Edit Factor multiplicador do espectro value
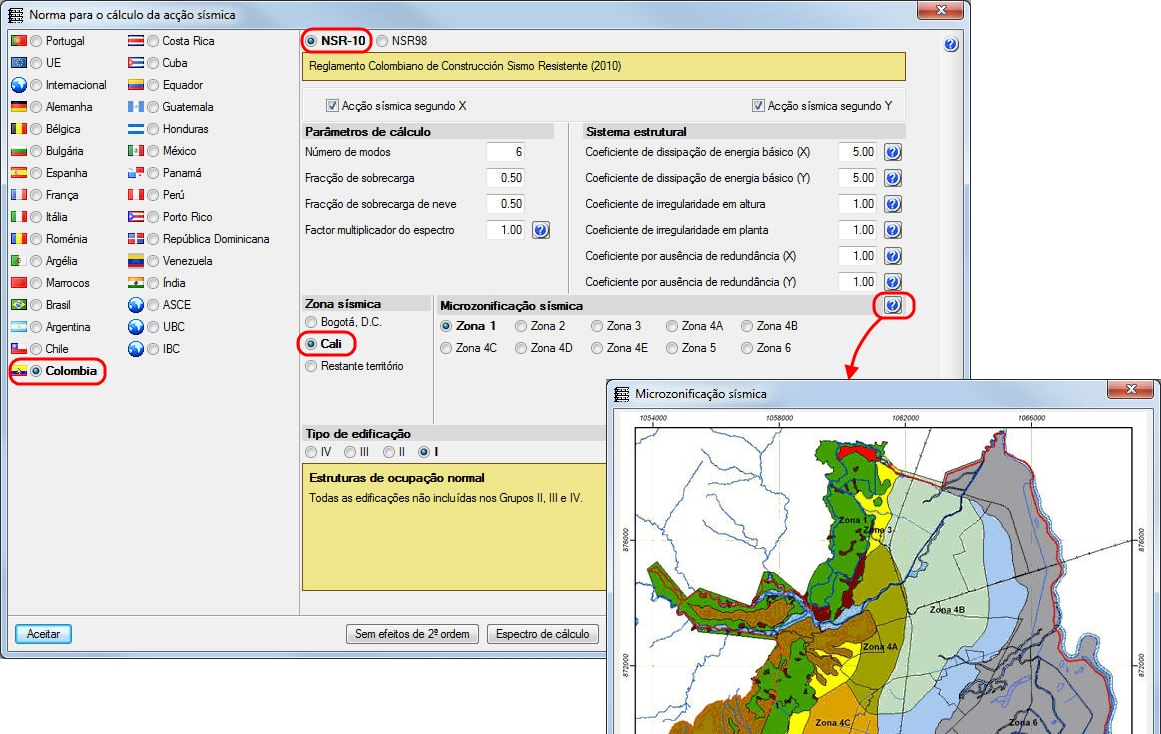The height and width of the screenshot is (734, 1161). tap(506, 230)
